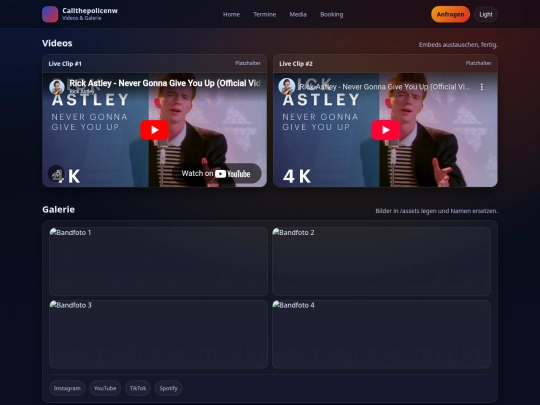The height and width of the screenshot is (405, 540).
Task: Play the Live Clip #2 video
Action: coord(385,130)
